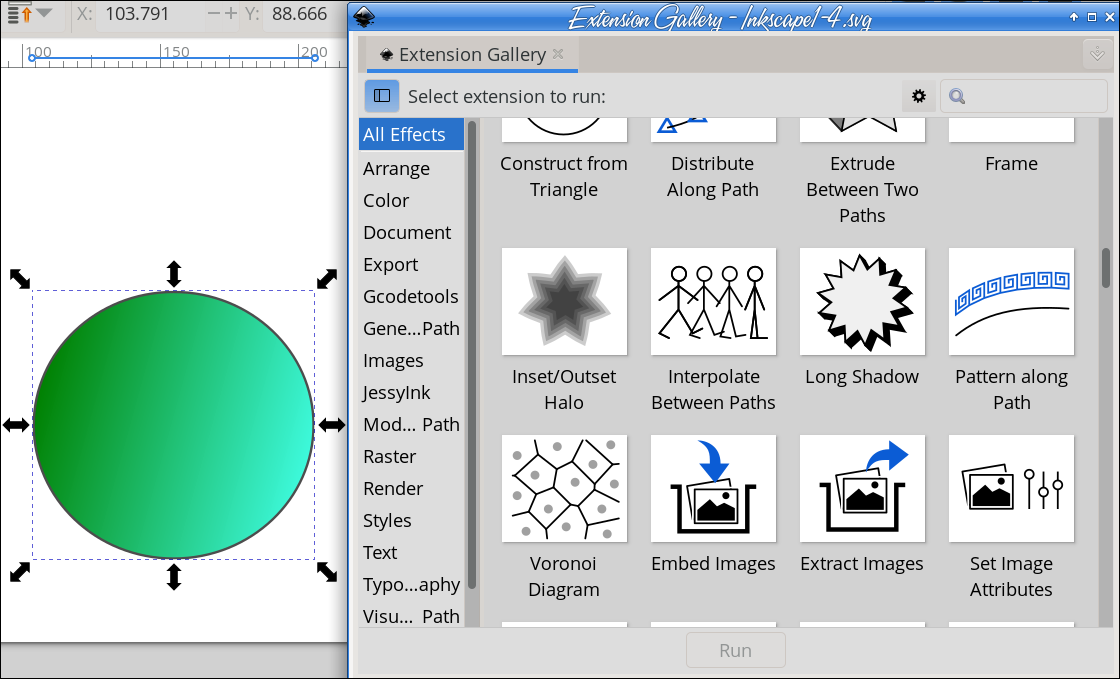The width and height of the screenshot is (1120, 679).
Task: Click the top-left scale handle of selection
Action: point(20,278)
